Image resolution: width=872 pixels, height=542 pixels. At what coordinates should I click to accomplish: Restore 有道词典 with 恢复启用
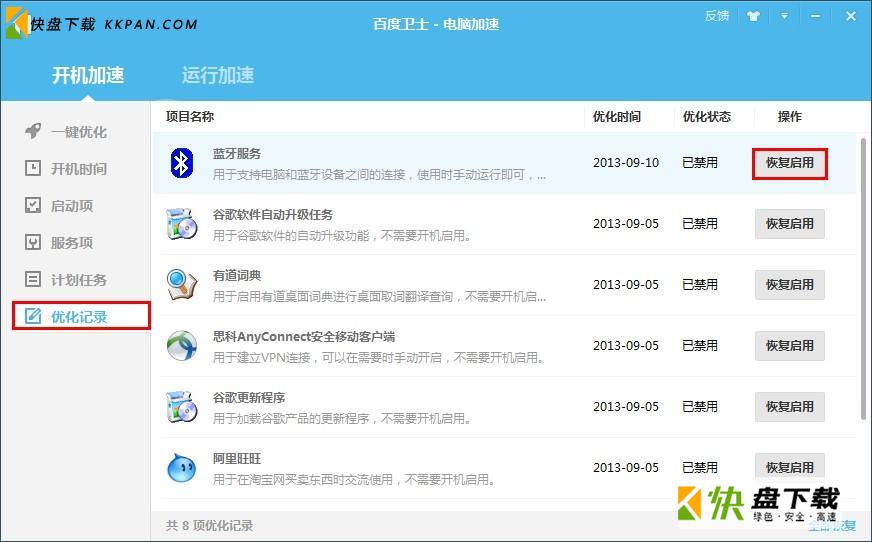coord(790,285)
